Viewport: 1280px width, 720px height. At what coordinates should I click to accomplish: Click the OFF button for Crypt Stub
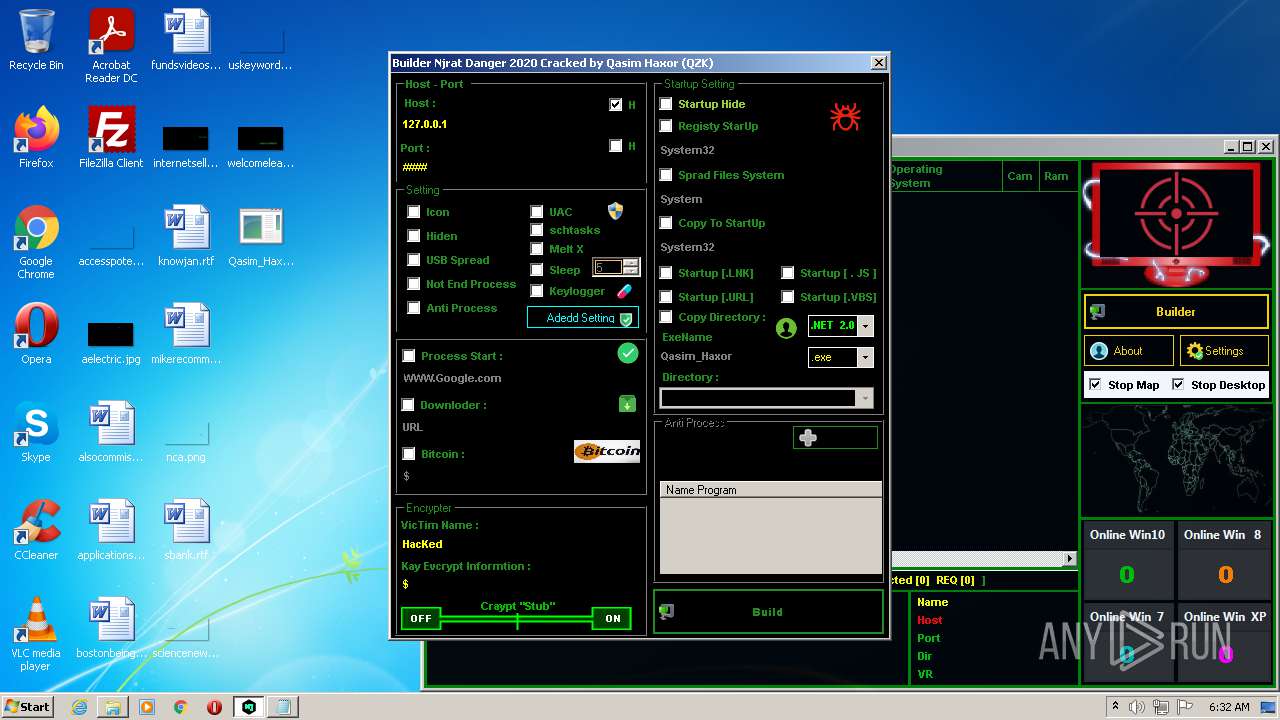click(x=421, y=618)
